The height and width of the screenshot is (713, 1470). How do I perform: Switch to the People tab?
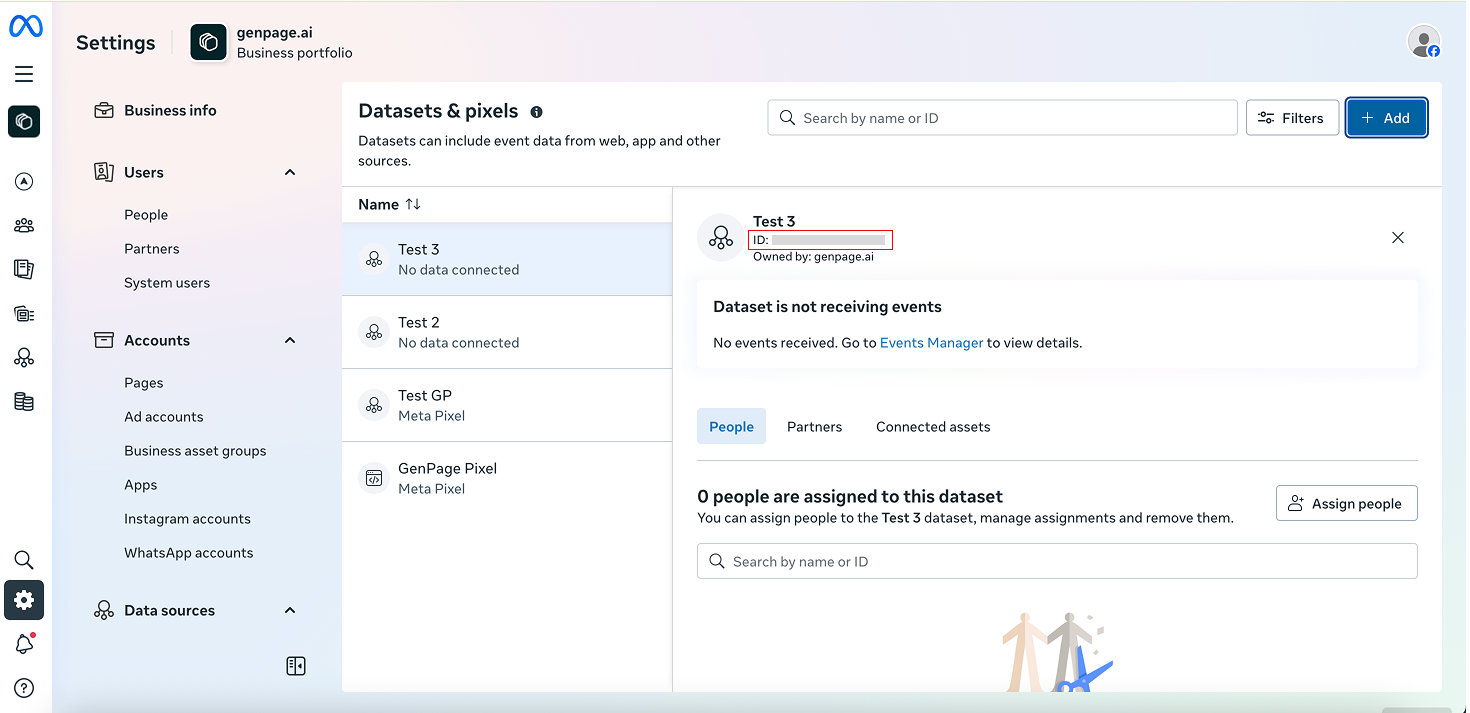(x=731, y=426)
